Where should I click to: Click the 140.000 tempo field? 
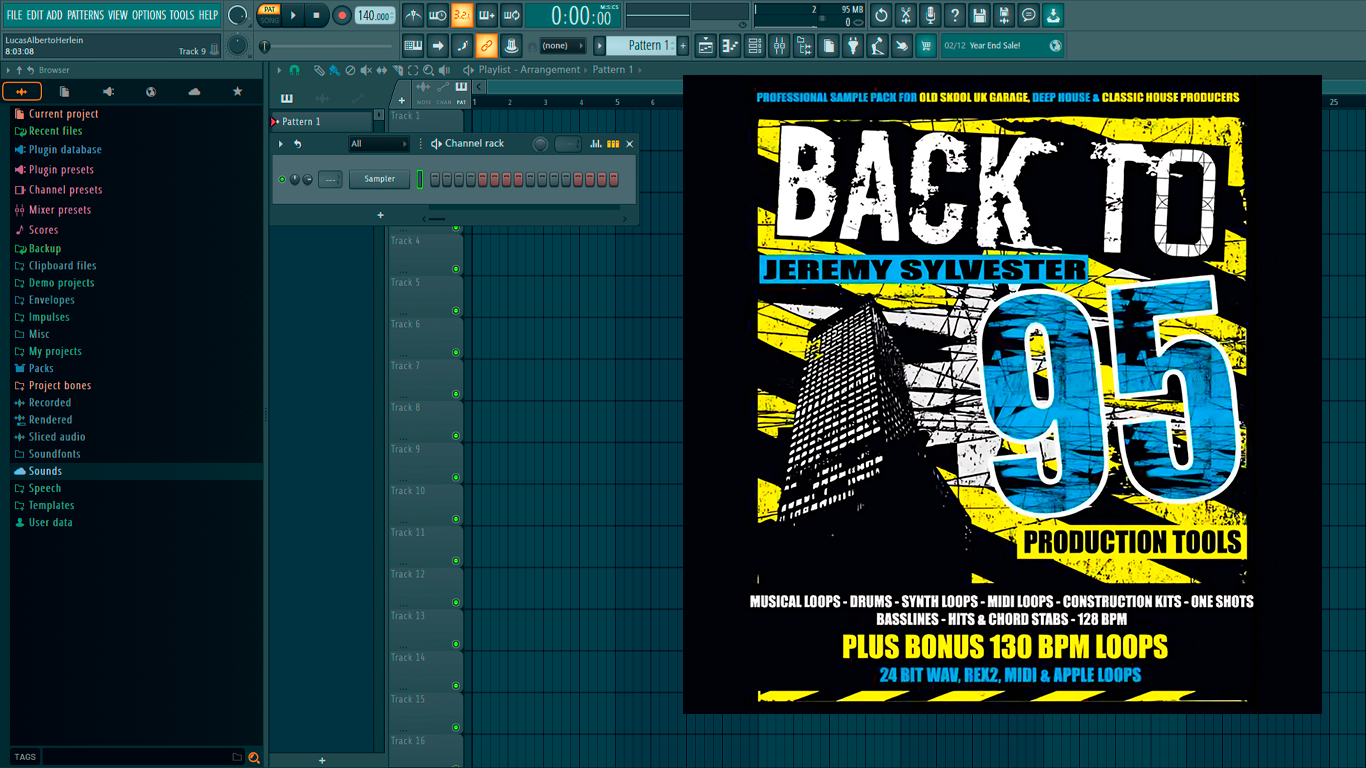tap(375, 15)
